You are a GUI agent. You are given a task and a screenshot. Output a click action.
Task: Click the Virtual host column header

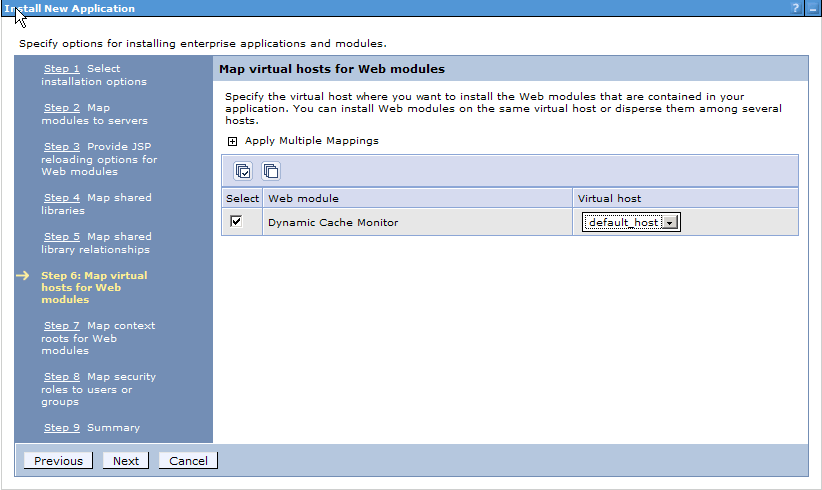click(609, 199)
